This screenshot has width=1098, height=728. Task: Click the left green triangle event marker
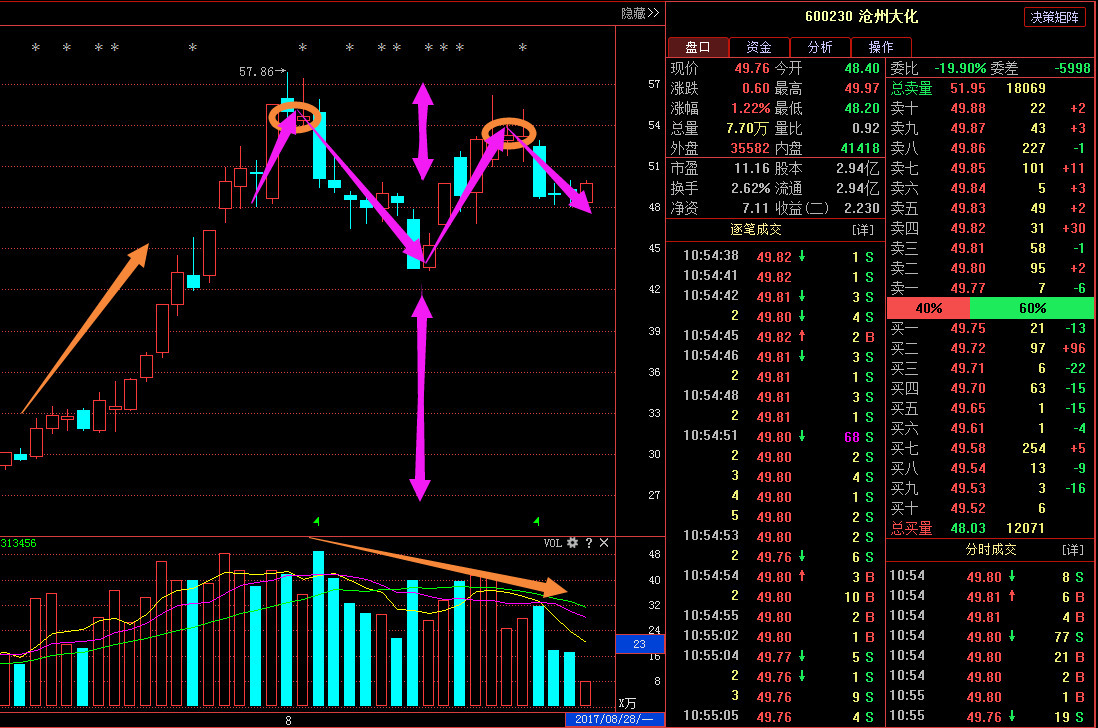coord(317,521)
